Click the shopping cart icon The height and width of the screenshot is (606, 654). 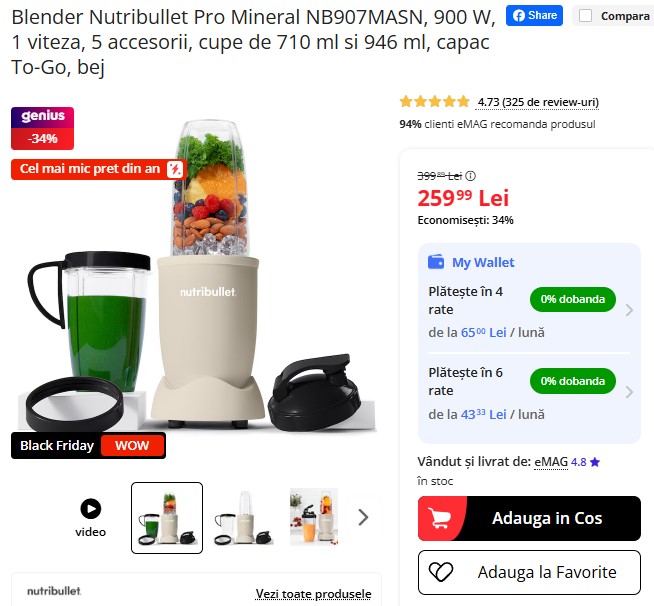click(439, 518)
